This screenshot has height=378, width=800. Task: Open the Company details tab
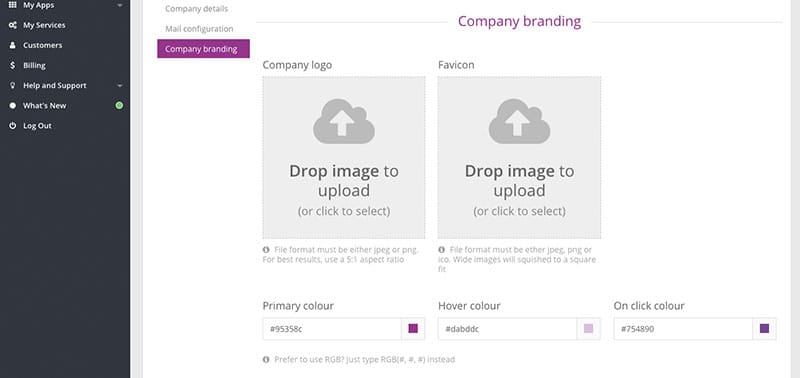click(x=196, y=9)
